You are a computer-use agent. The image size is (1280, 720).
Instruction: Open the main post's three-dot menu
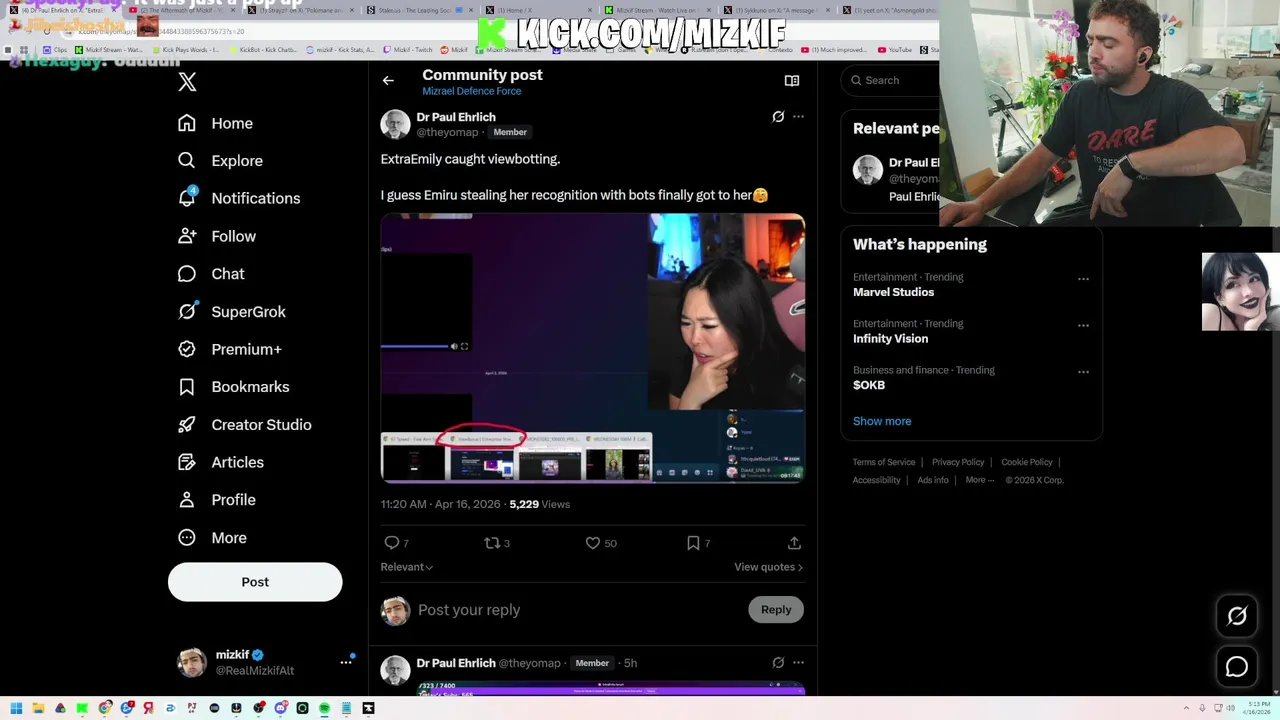(x=798, y=117)
